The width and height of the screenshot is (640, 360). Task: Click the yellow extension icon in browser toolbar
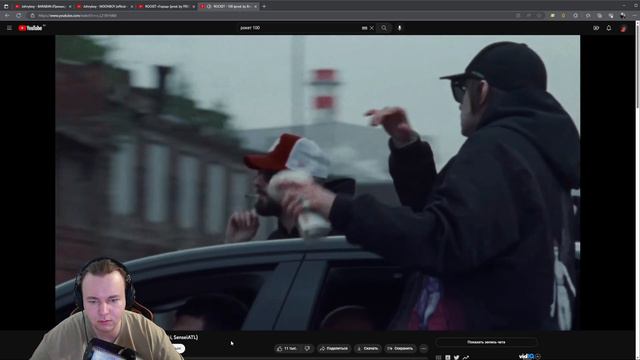pos(552,16)
